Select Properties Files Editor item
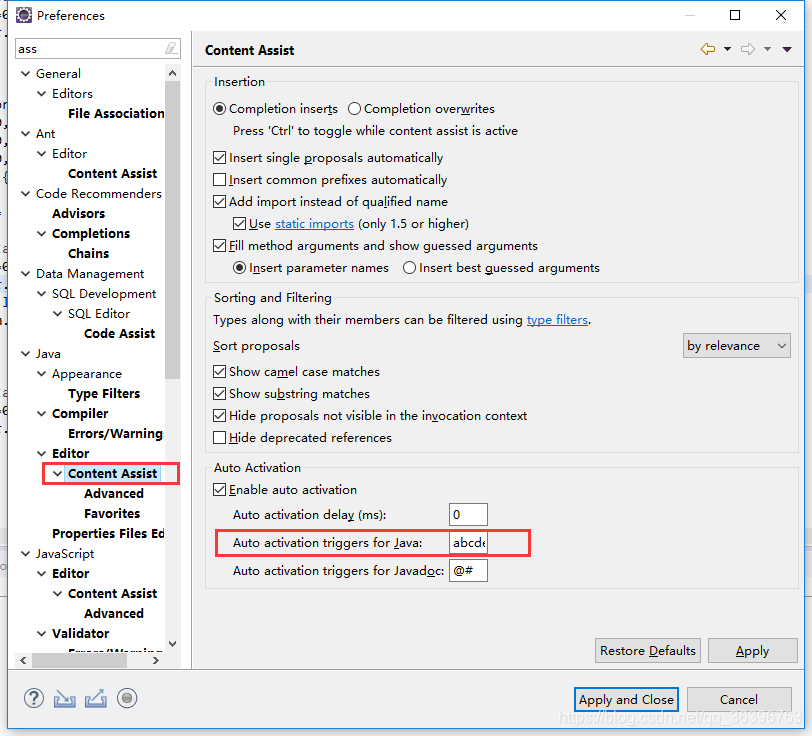This screenshot has height=736, width=812. point(108,533)
